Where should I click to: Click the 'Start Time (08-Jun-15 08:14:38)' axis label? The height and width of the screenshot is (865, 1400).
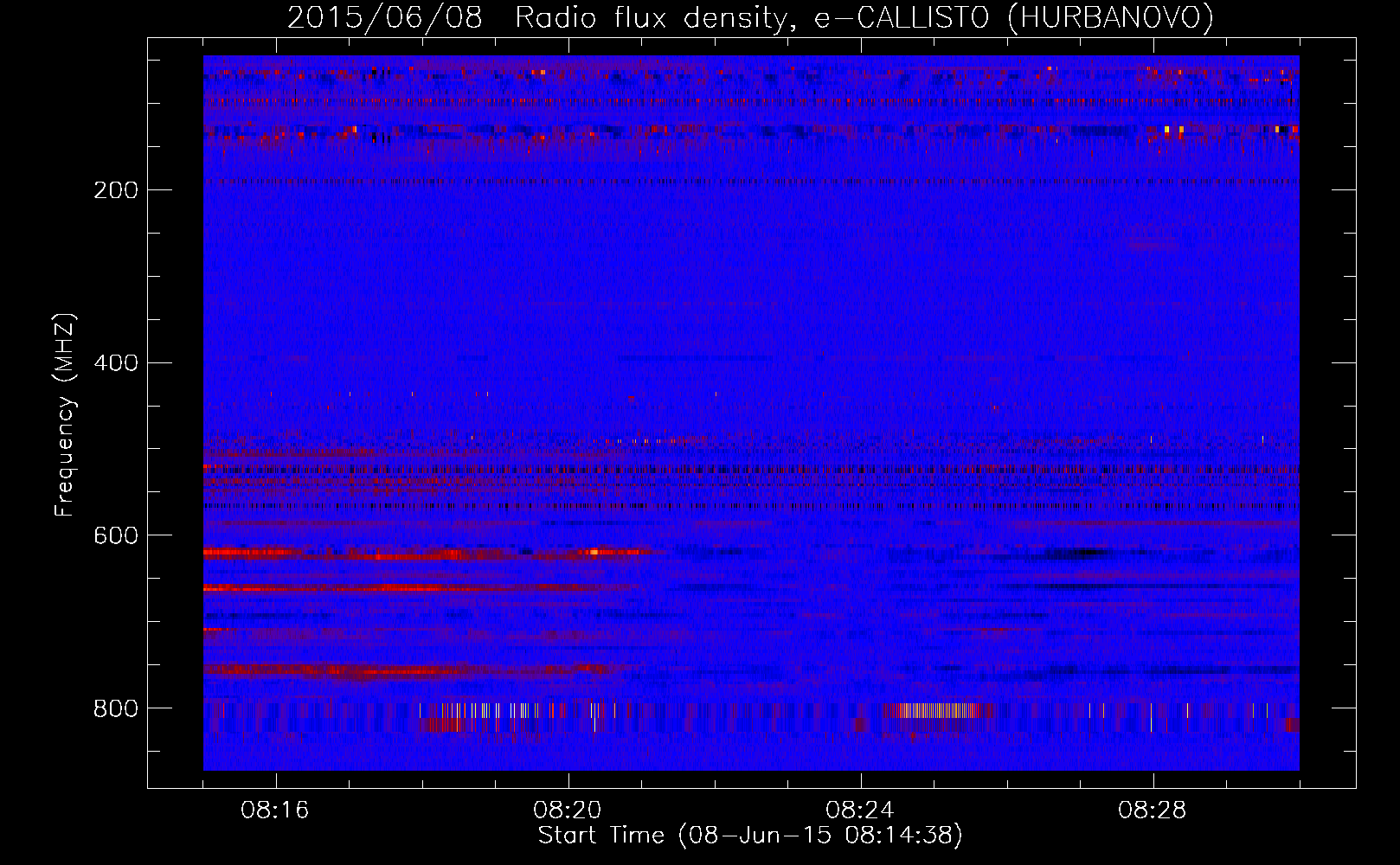coord(750,836)
